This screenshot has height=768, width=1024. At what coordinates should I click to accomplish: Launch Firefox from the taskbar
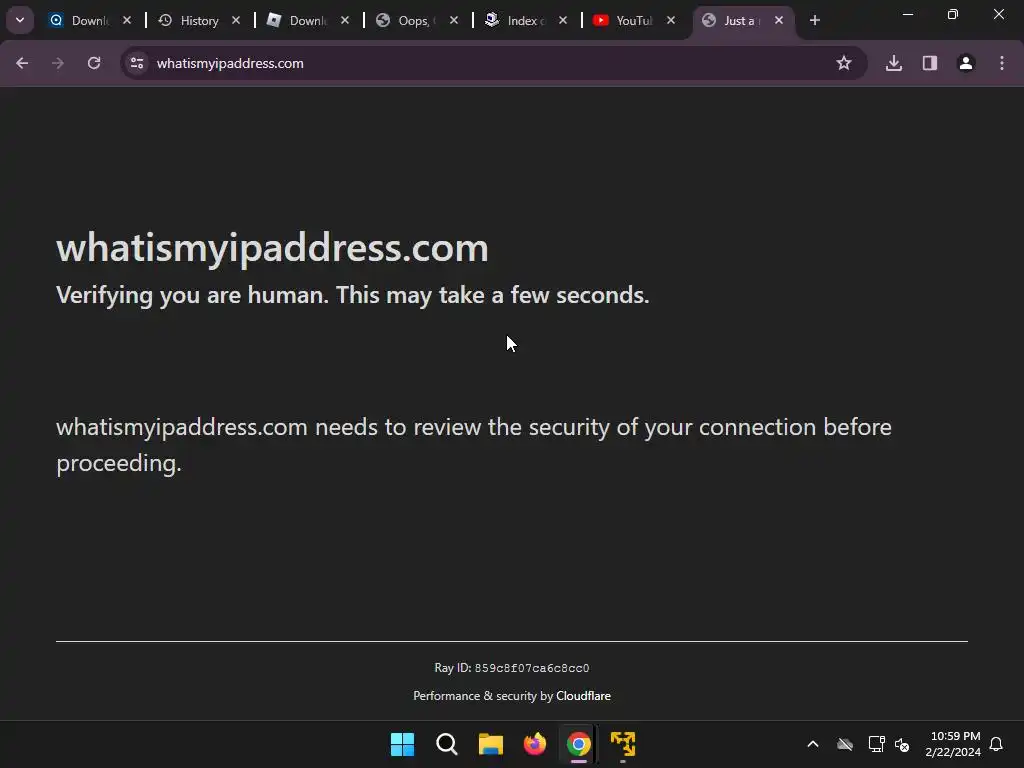click(535, 744)
